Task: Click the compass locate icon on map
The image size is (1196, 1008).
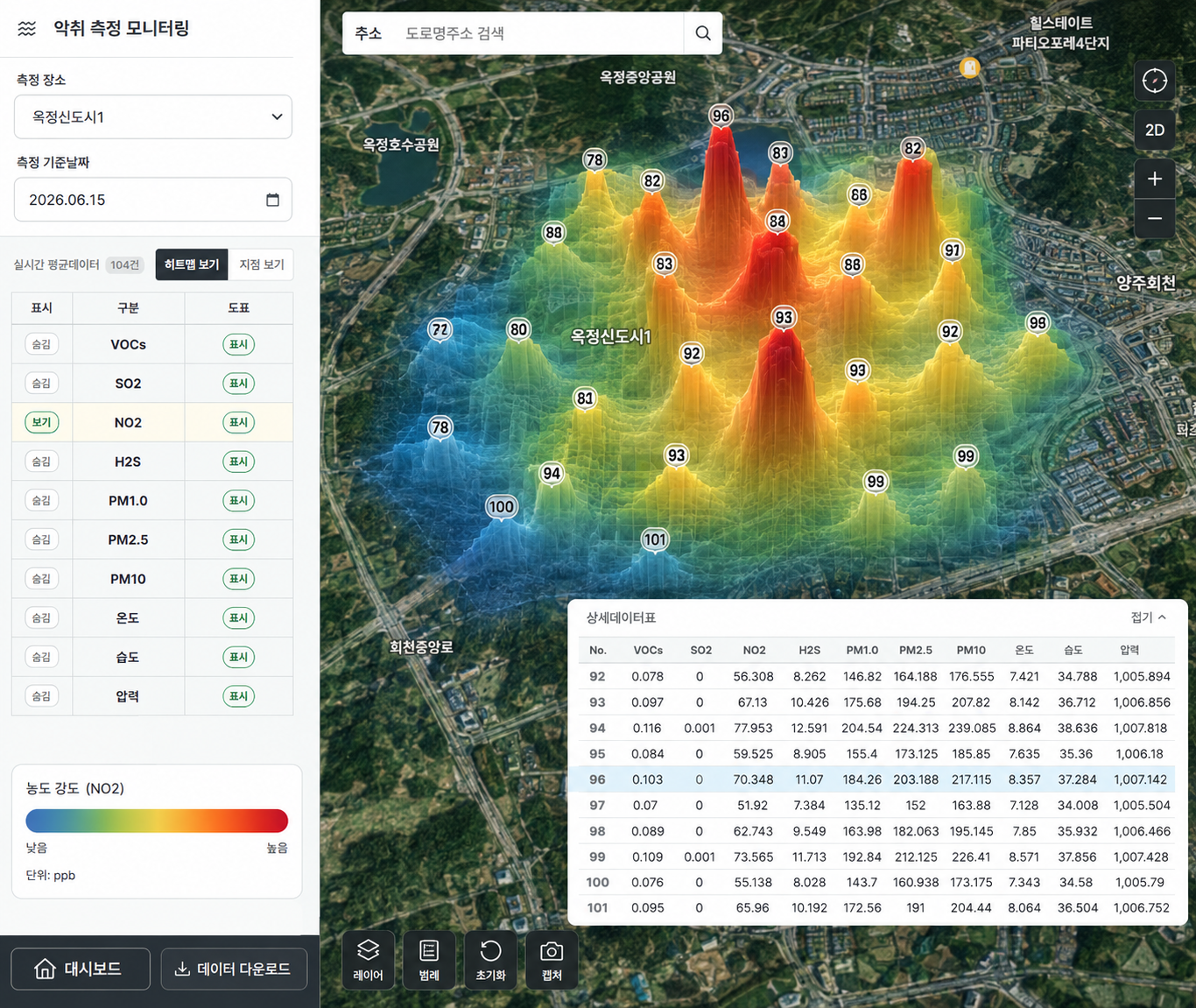Action: pyautogui.click(x=1154, y=81)
